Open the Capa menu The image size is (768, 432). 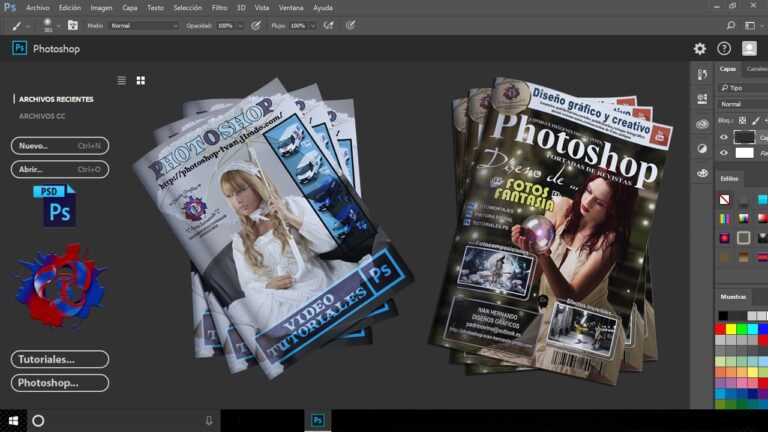pyautogui.click(x=130, y=8)
